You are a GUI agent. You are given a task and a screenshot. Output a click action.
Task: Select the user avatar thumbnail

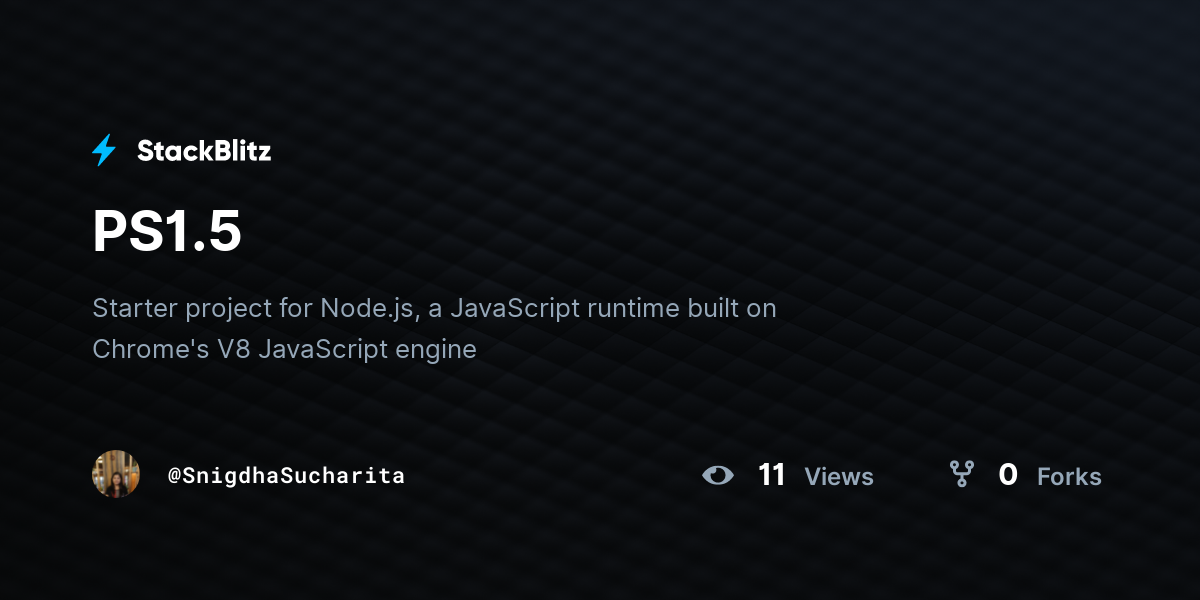[x=116, y=474]
